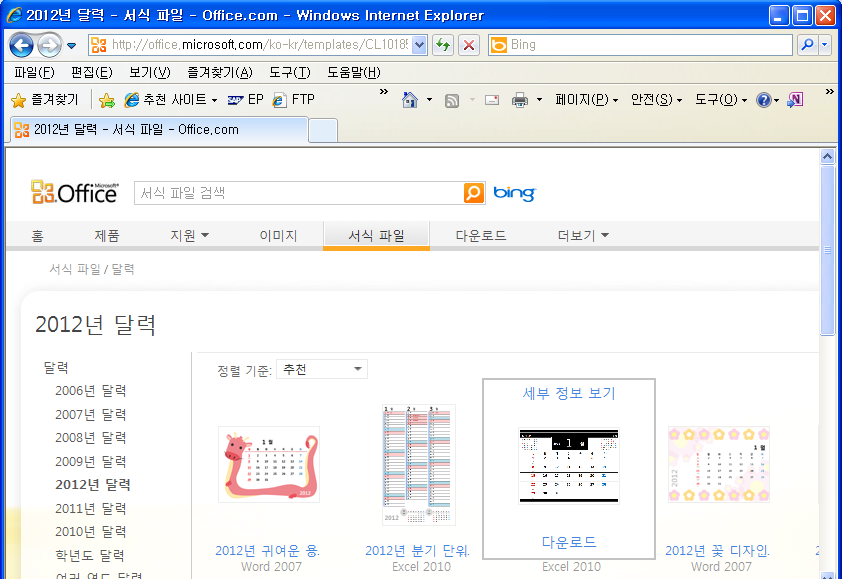
Task: Open the SAP EP favorites shortcut
Action: [245, 99]
